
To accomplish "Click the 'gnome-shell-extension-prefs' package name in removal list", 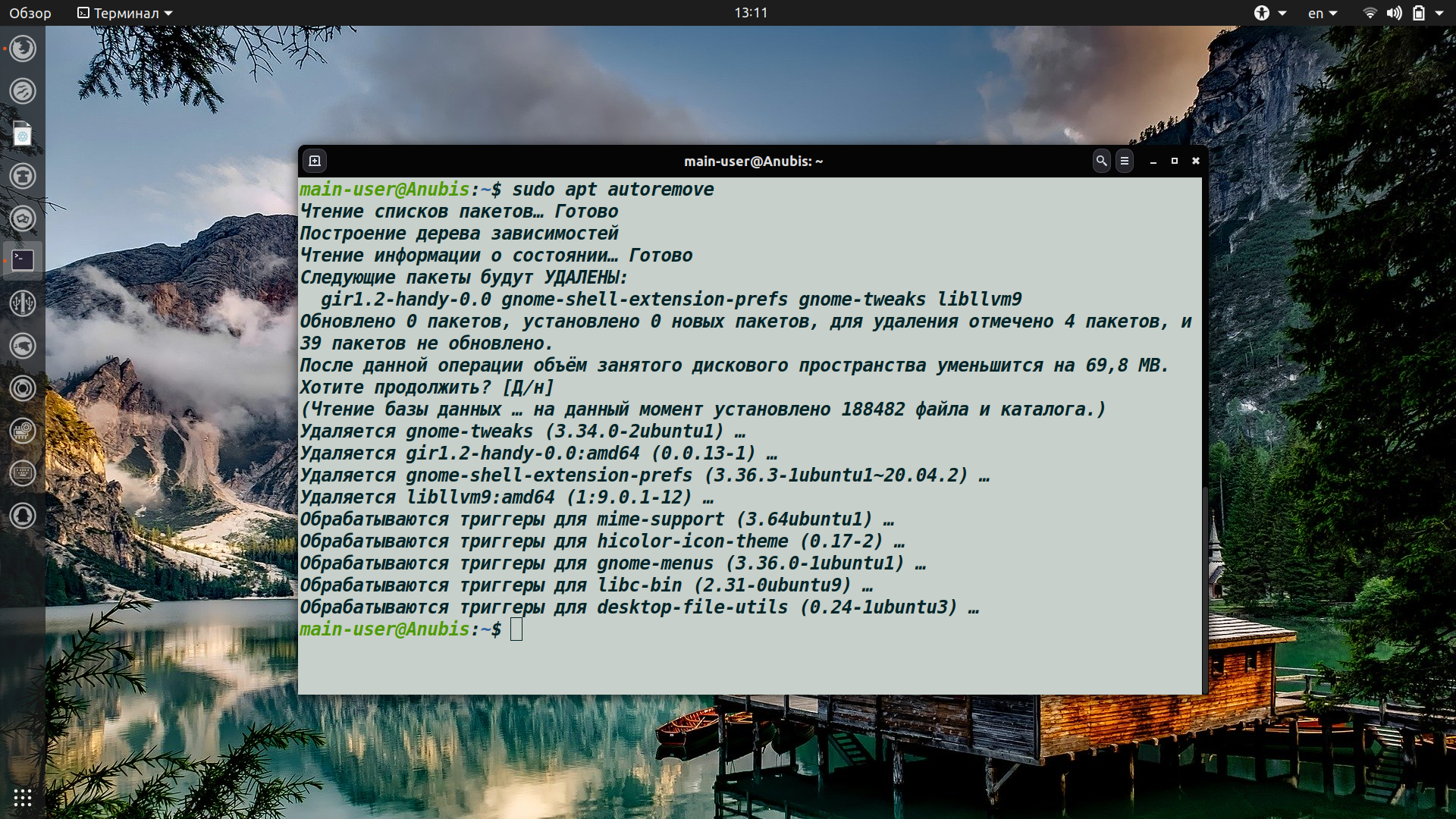I will [x=645, y=300].
